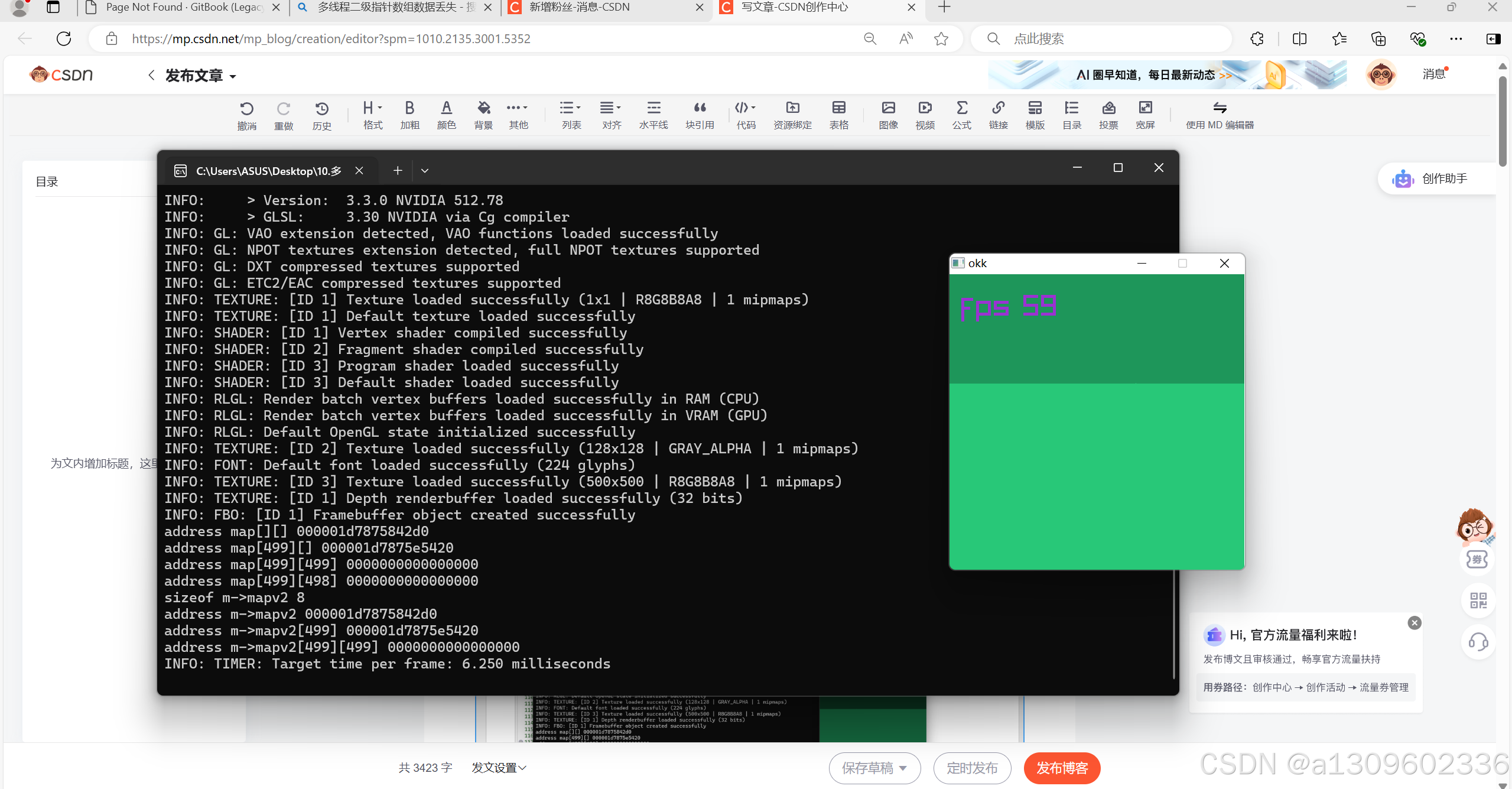
Task: Click the 发布博客 publish button
Action: coord(1062,768)
